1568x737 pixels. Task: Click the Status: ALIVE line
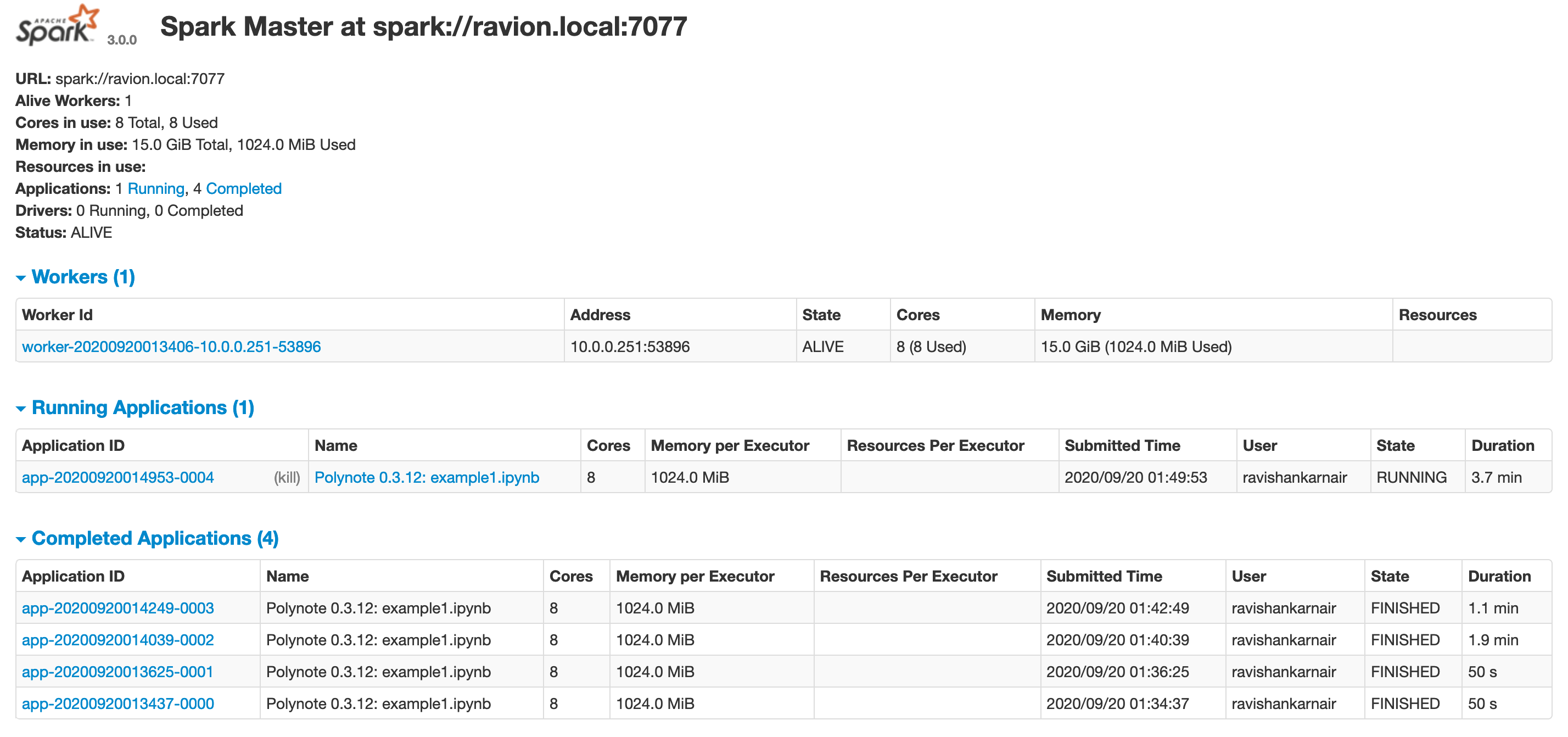point(64,233)
